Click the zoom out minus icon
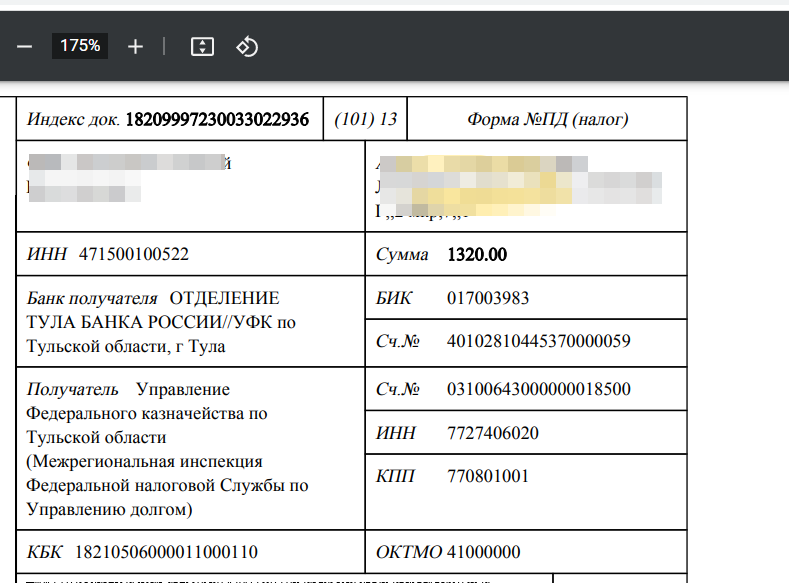The height and width of the screenshot is (583, 789). (25, 46)
